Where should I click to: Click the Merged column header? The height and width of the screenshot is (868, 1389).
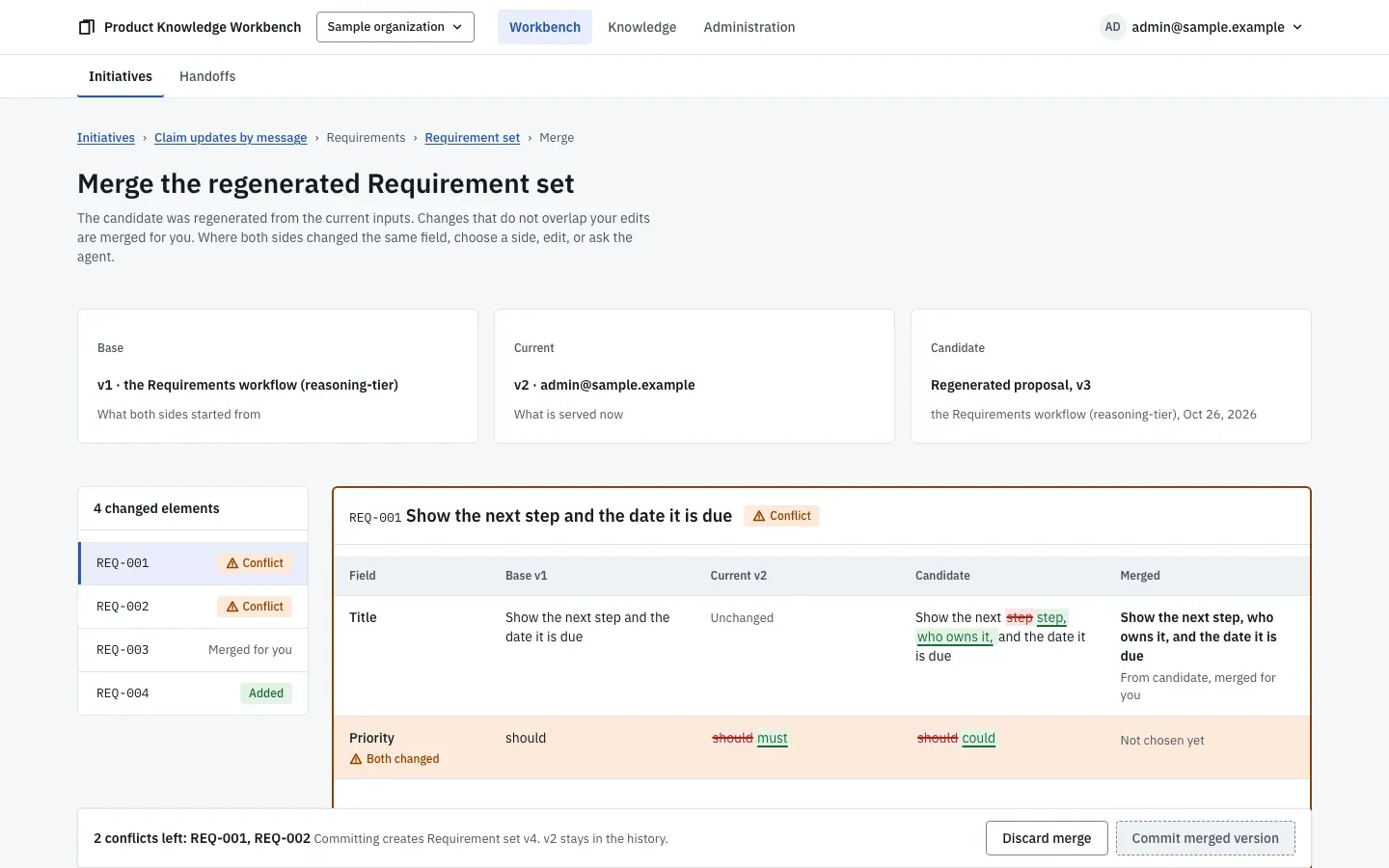pos(1140,576)
